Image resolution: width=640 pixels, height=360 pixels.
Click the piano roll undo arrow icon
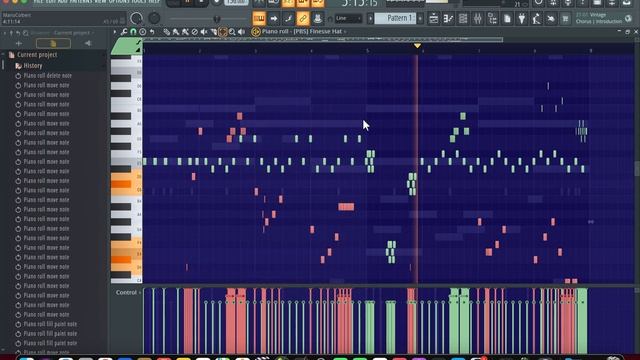pos(152,32)
